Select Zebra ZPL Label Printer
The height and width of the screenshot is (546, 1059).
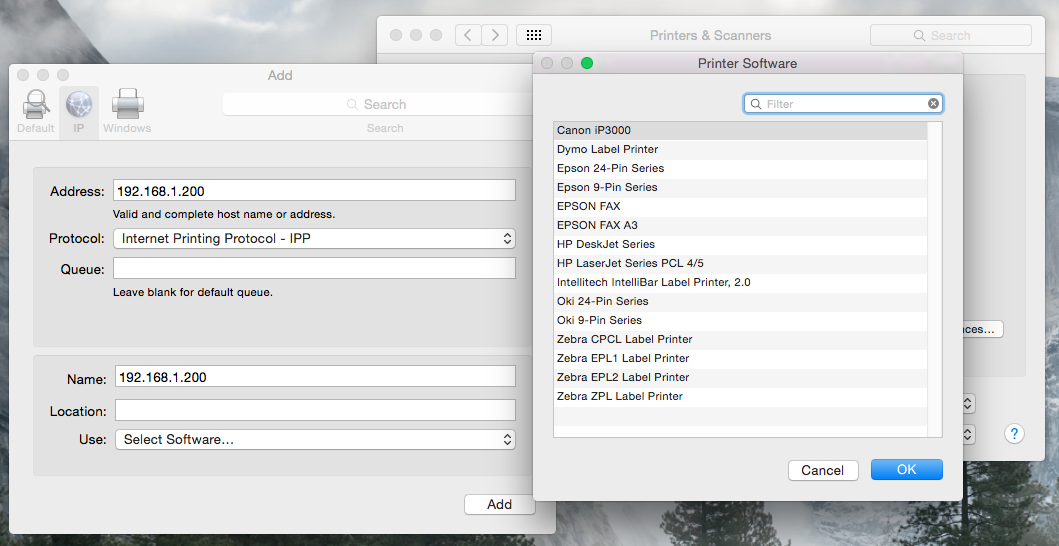pyautogui.click(x=740, y=396)
